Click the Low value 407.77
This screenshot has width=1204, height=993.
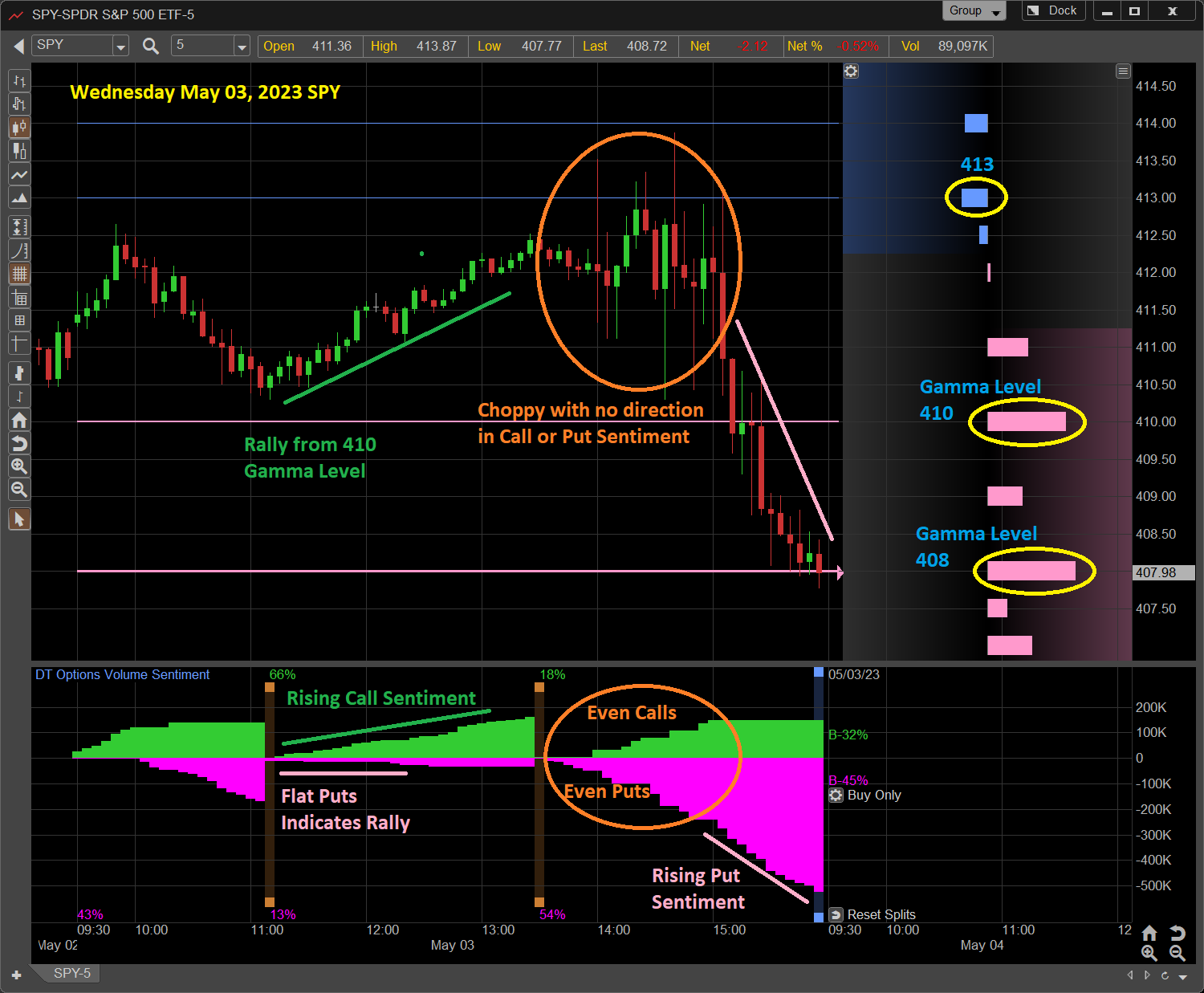541,47
